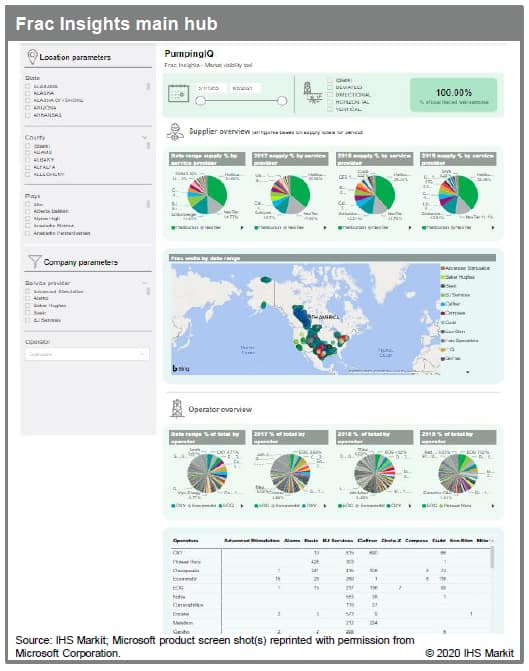Click the Service provider list scrollbar
The image size is (529, 671).
pos(148,291)
